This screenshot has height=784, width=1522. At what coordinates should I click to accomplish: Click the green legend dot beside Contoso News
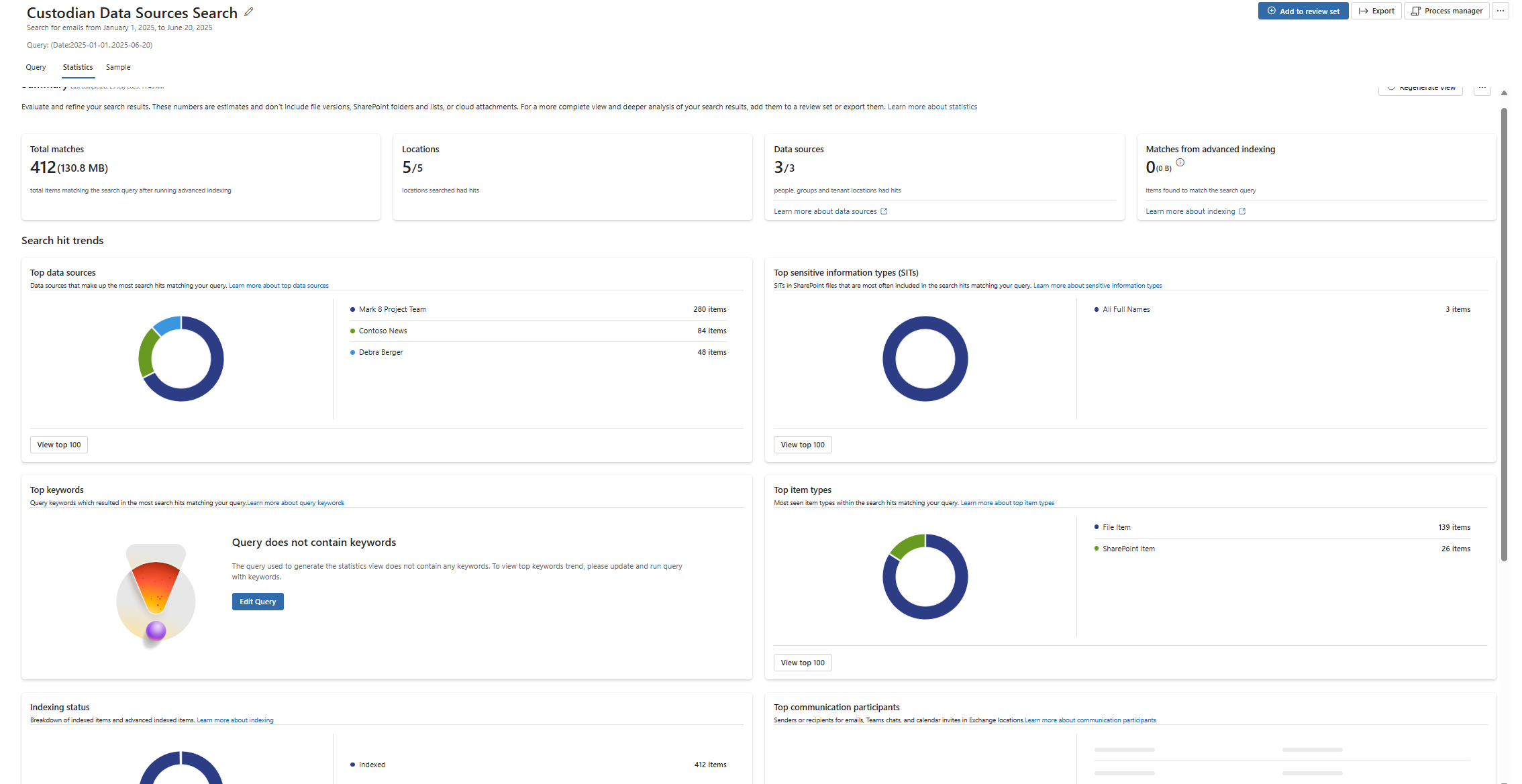pos(353,331)
